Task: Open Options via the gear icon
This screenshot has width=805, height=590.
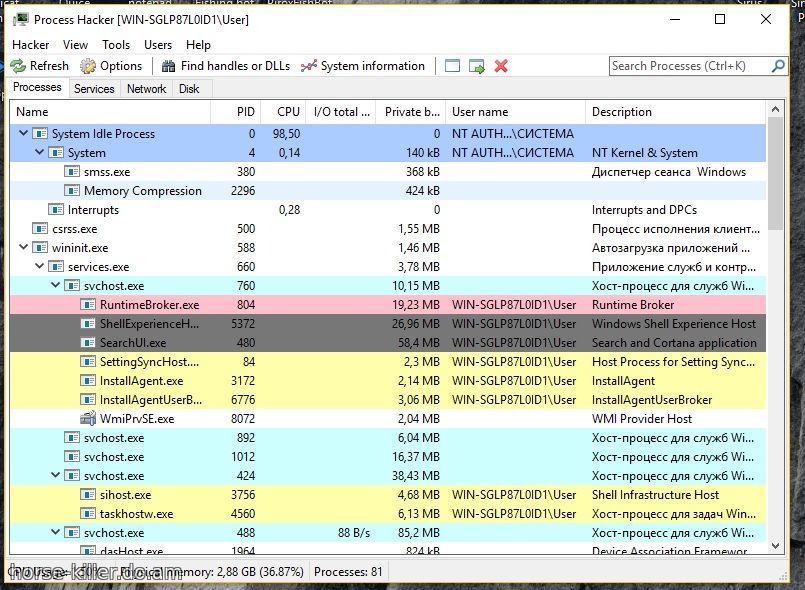Action: (x=88, y=66)
